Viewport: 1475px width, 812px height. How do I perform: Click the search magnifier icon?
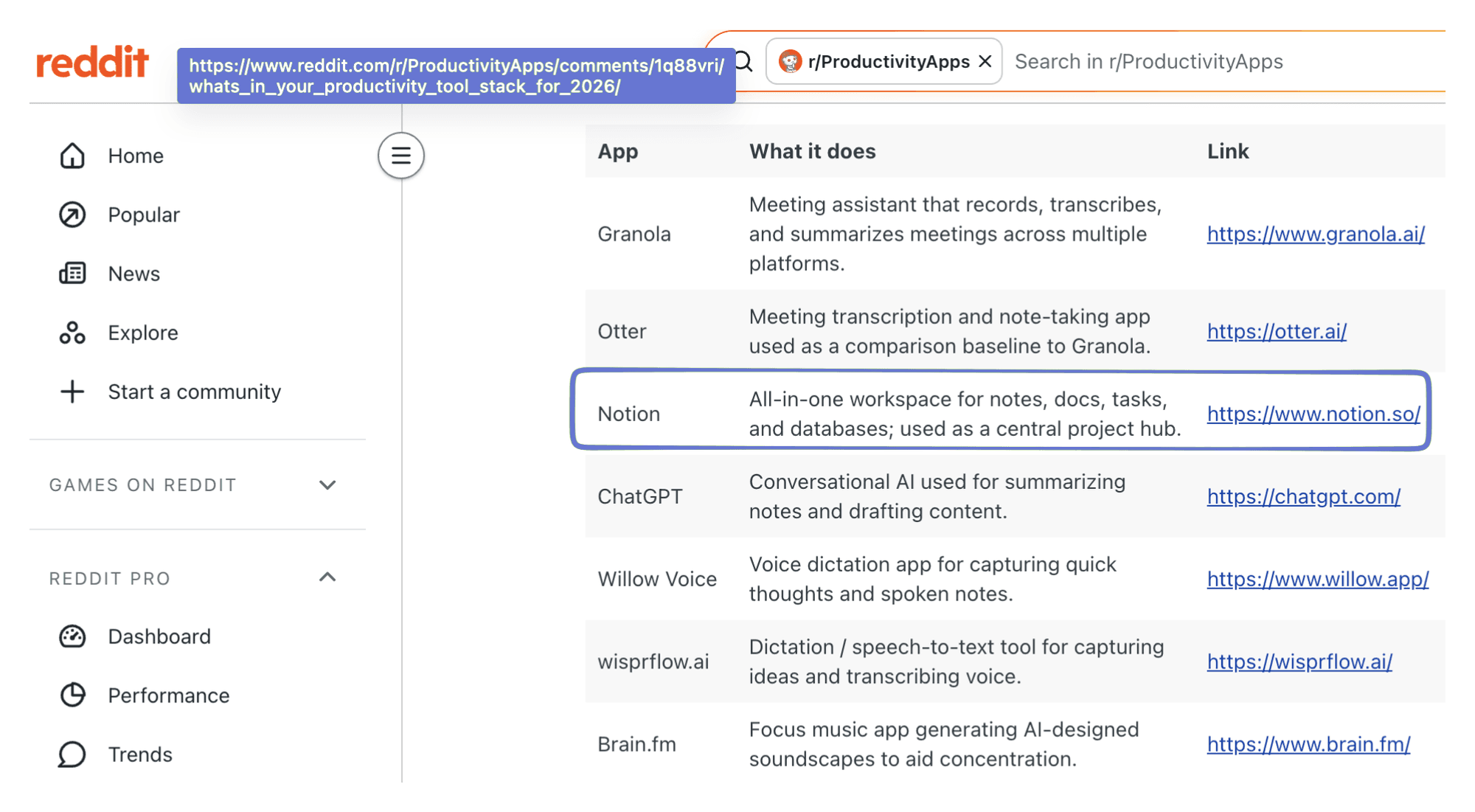[744, 61]
